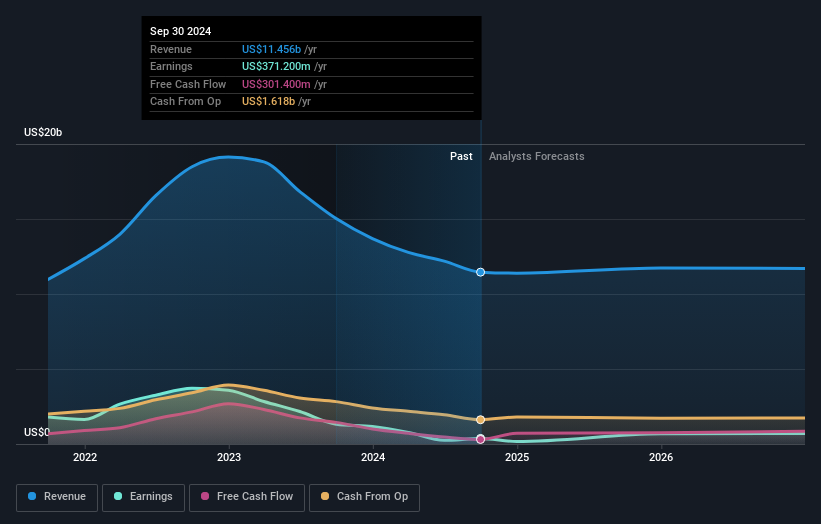The height and width of the screenshot is (524, 821).
Task: Click the US$301.400m free cash flow value
Action: pyautogui.click(x=276, y=84)
